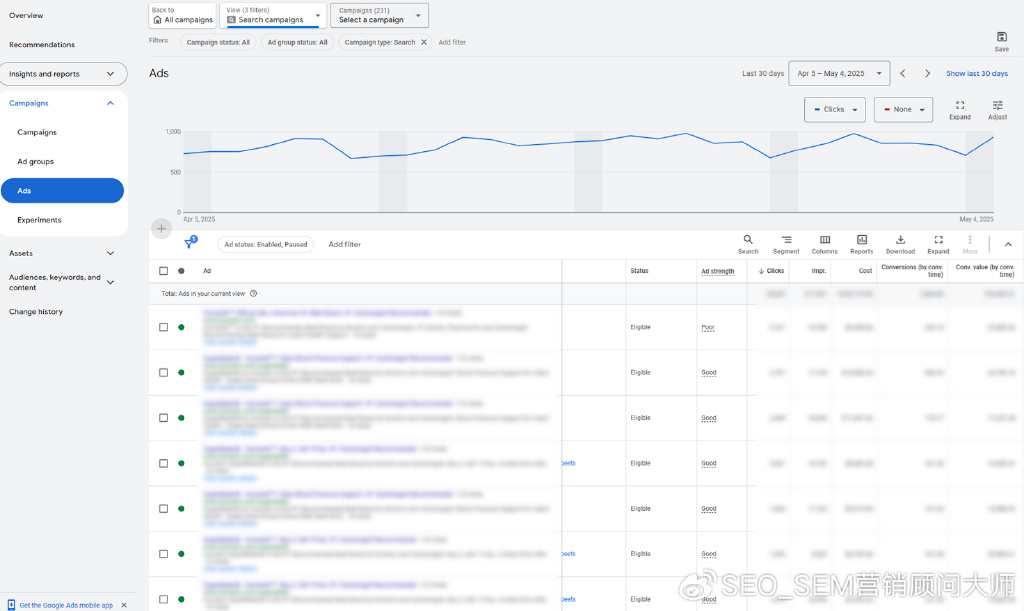
Task: Expand the chart using Expand icon
Action: point(960,110)
